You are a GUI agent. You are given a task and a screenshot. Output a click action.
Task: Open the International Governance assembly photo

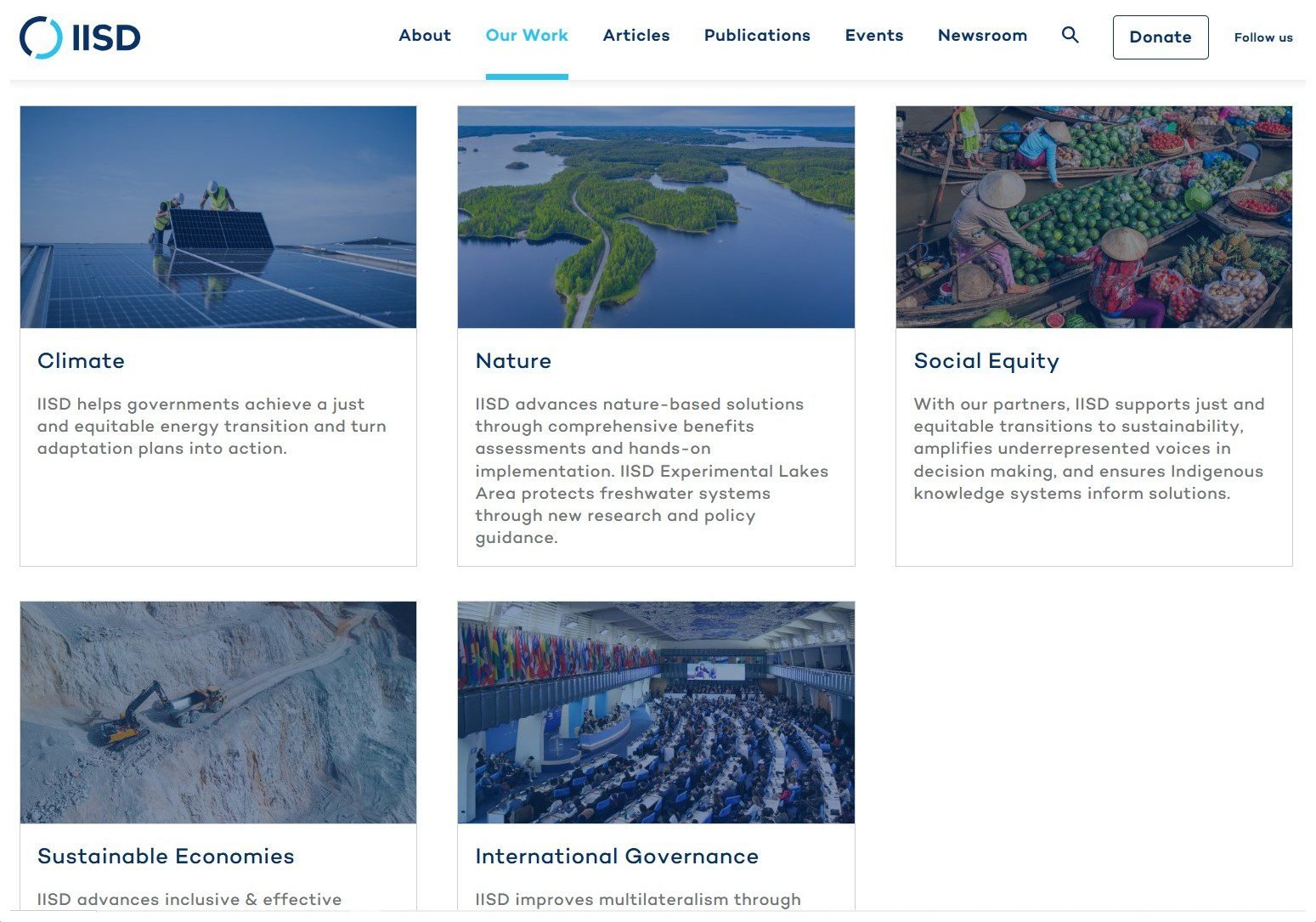tap(656, 712)
